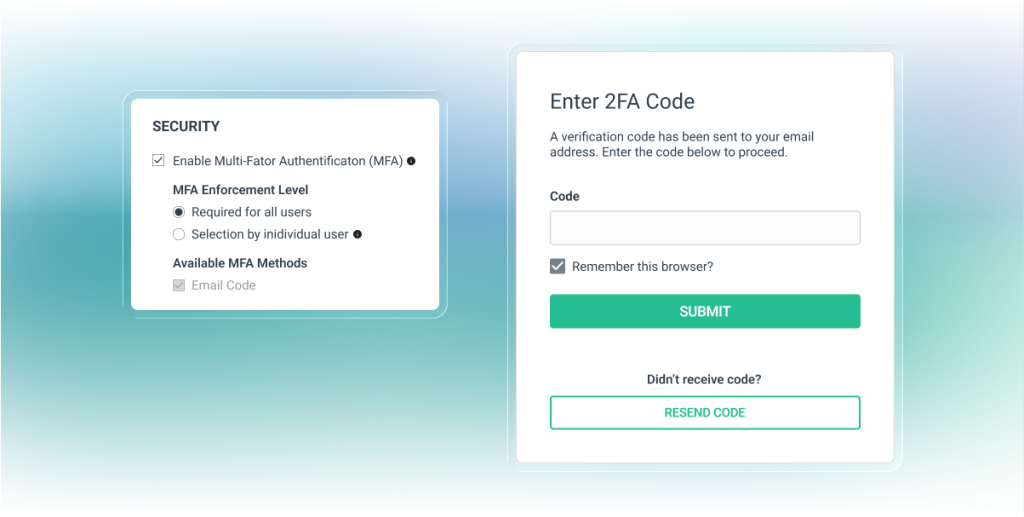Click info icon beside Enable MFA option
Screen dimensions: 1024x517
pos(411,160)
